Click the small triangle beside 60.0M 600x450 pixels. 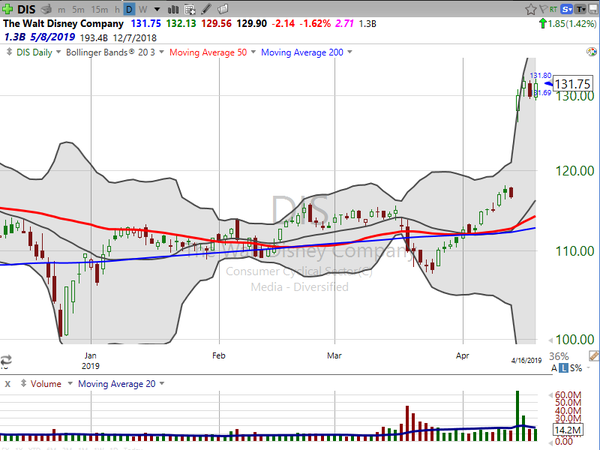551,395
